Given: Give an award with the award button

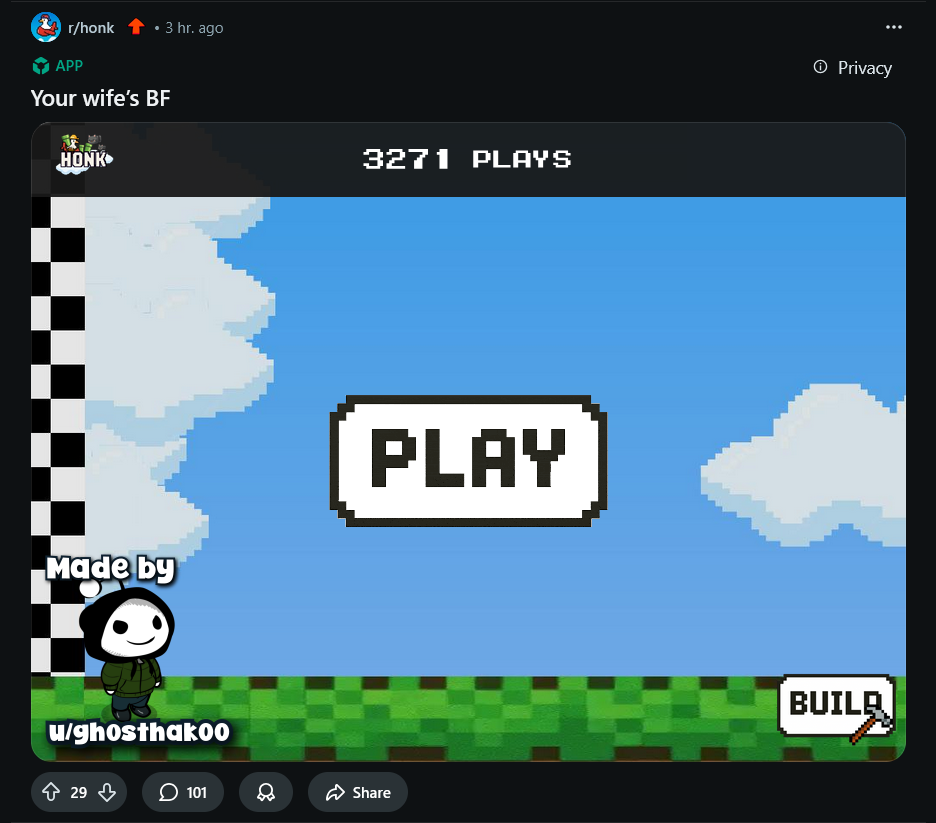Looking at the screenshot, I should coord(266,792).
